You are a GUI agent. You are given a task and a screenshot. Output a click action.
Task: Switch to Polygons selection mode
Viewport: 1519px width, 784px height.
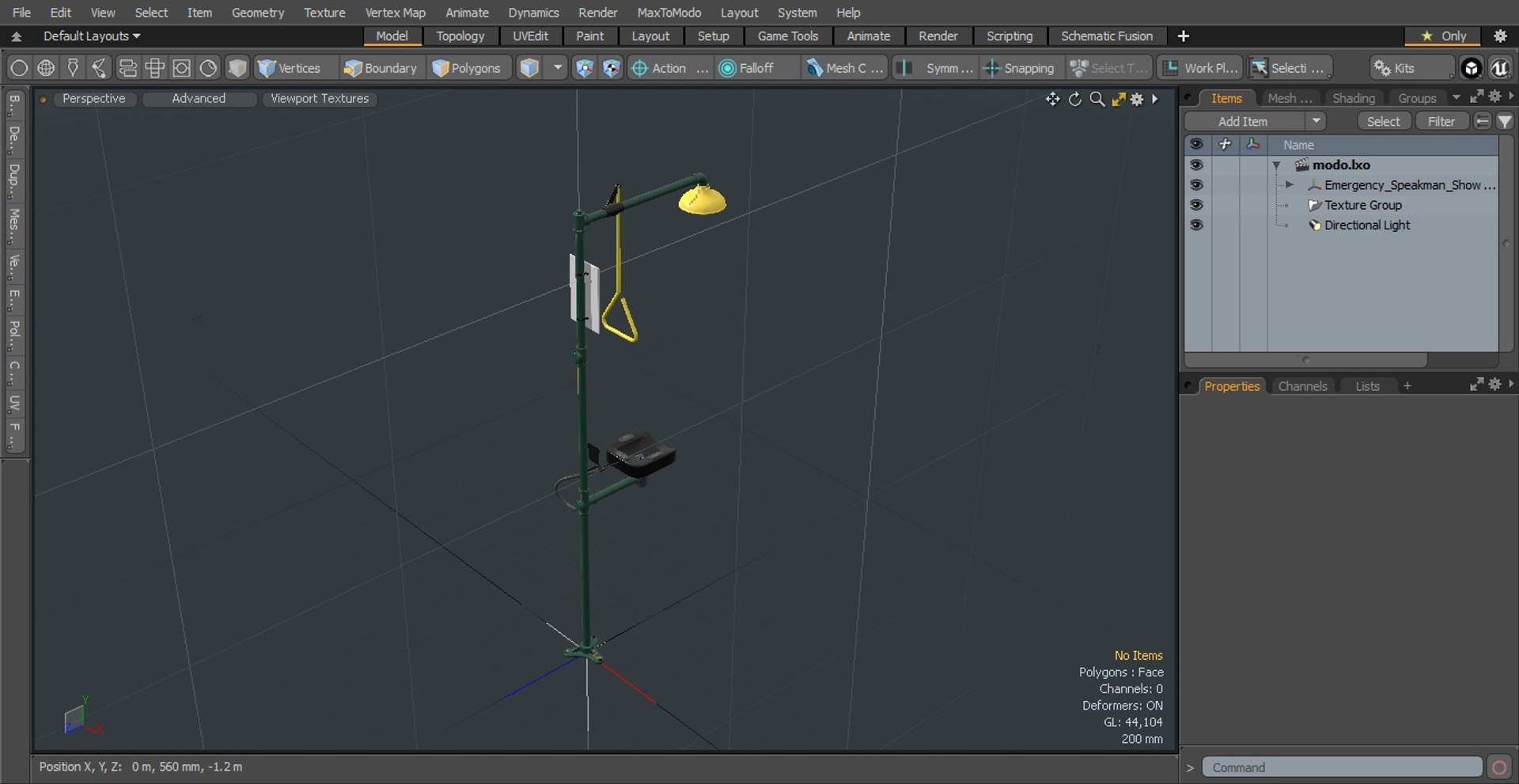(467, 68)
